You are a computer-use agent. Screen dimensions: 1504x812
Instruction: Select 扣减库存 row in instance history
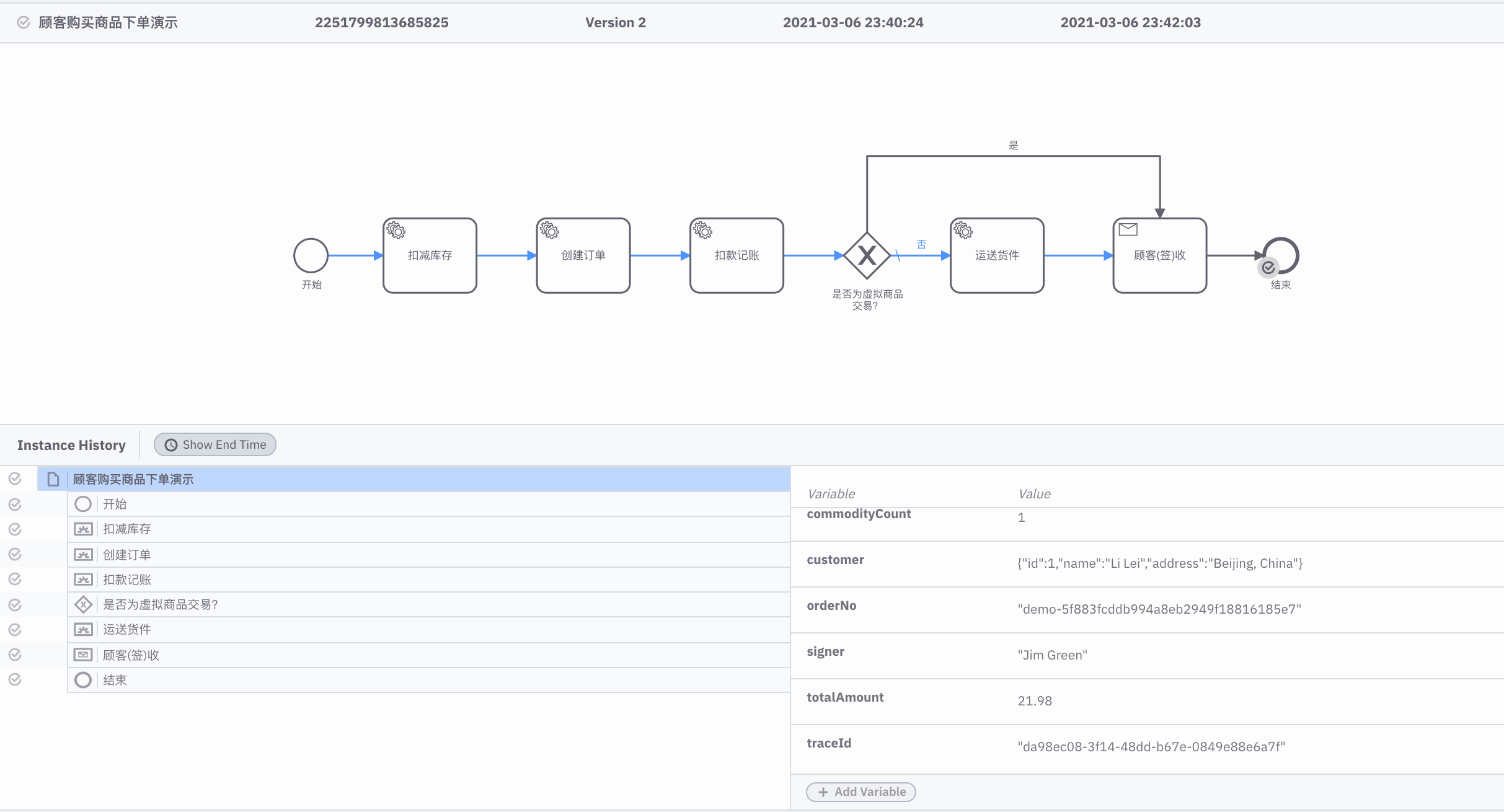click(x=126, y=529)
